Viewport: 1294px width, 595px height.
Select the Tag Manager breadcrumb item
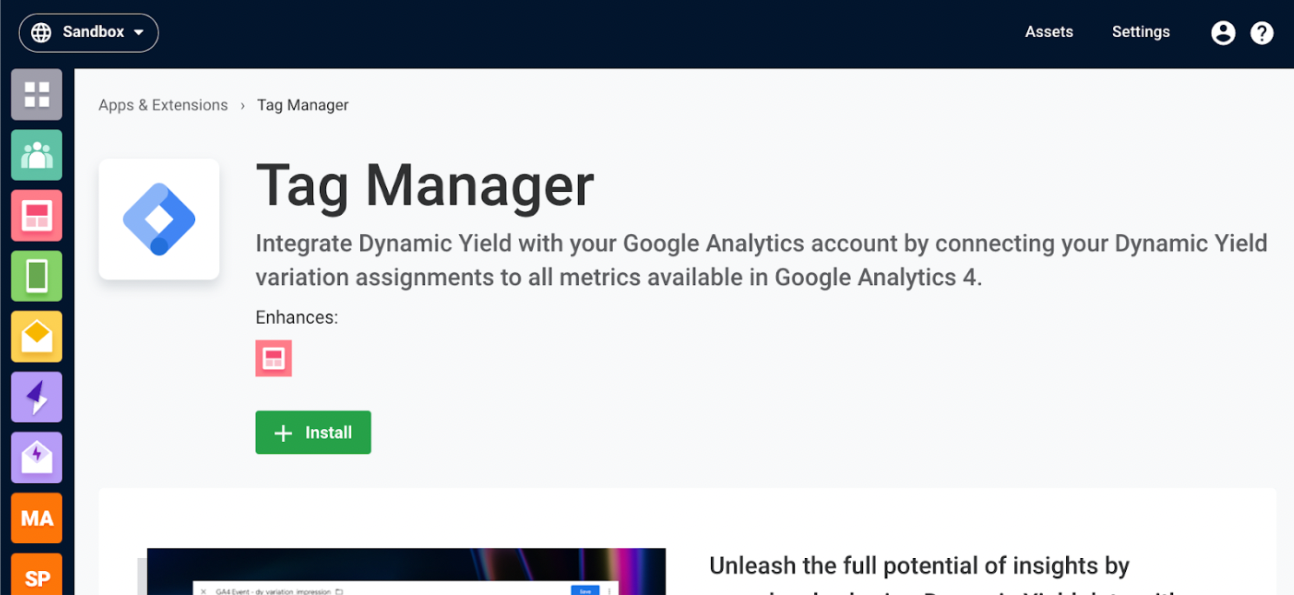click(303, 105)
